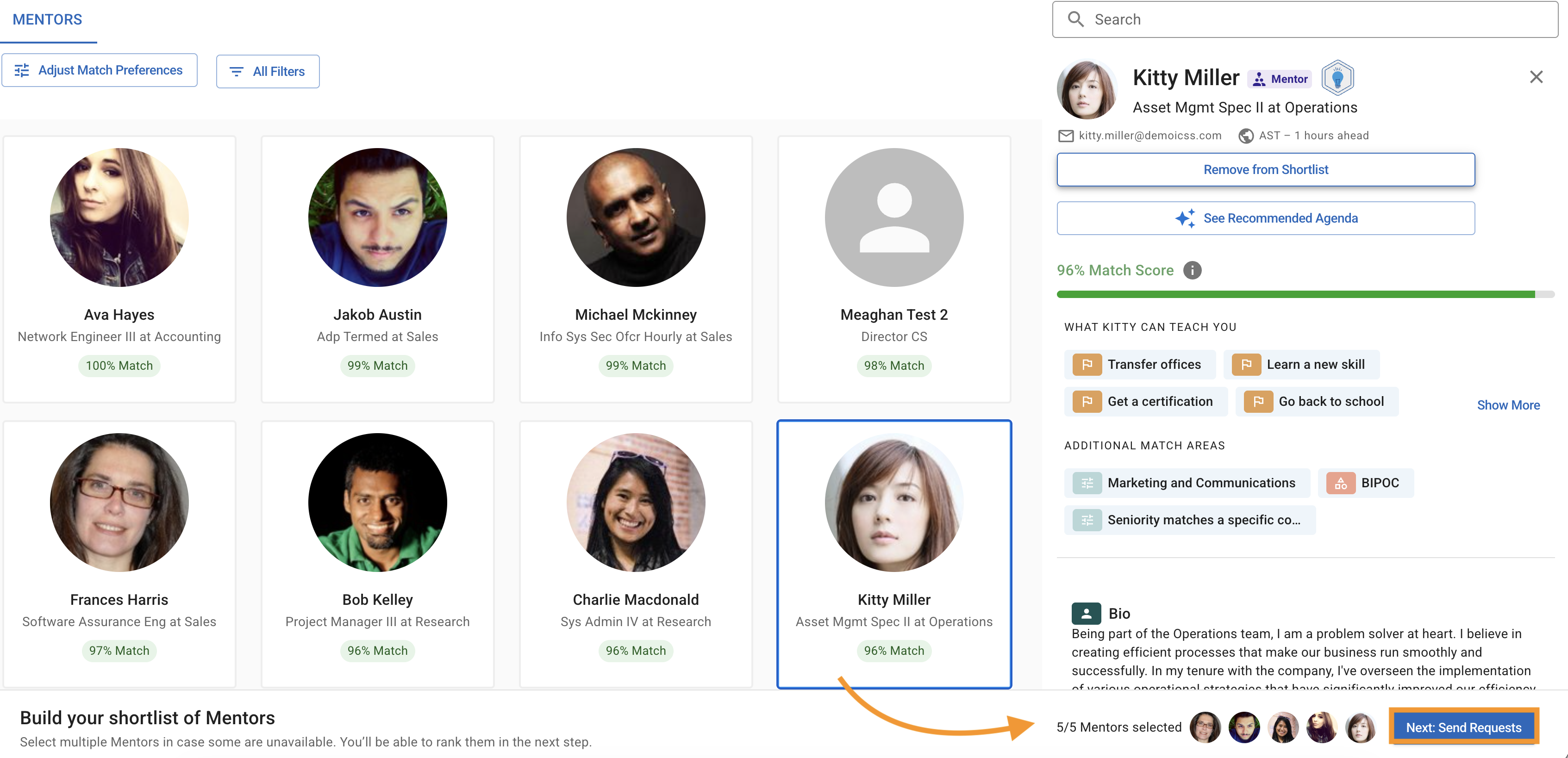Click the match score info icon
The height and width of the screenshot is (758, 1568).
[x=1192, y=270]
